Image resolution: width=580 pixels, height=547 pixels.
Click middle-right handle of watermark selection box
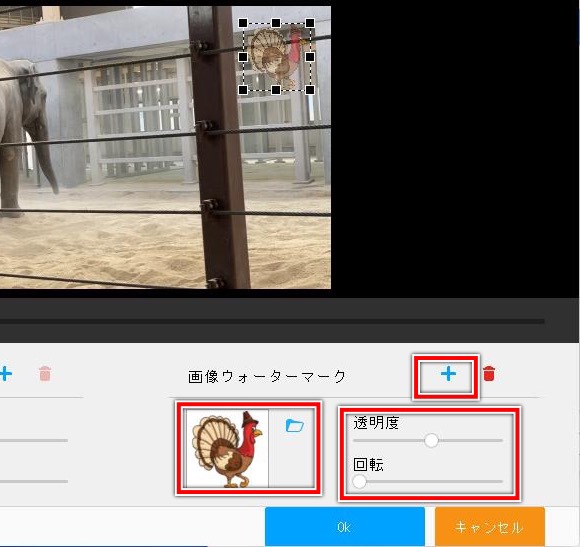pyautogui.click(x=310, y=57)
